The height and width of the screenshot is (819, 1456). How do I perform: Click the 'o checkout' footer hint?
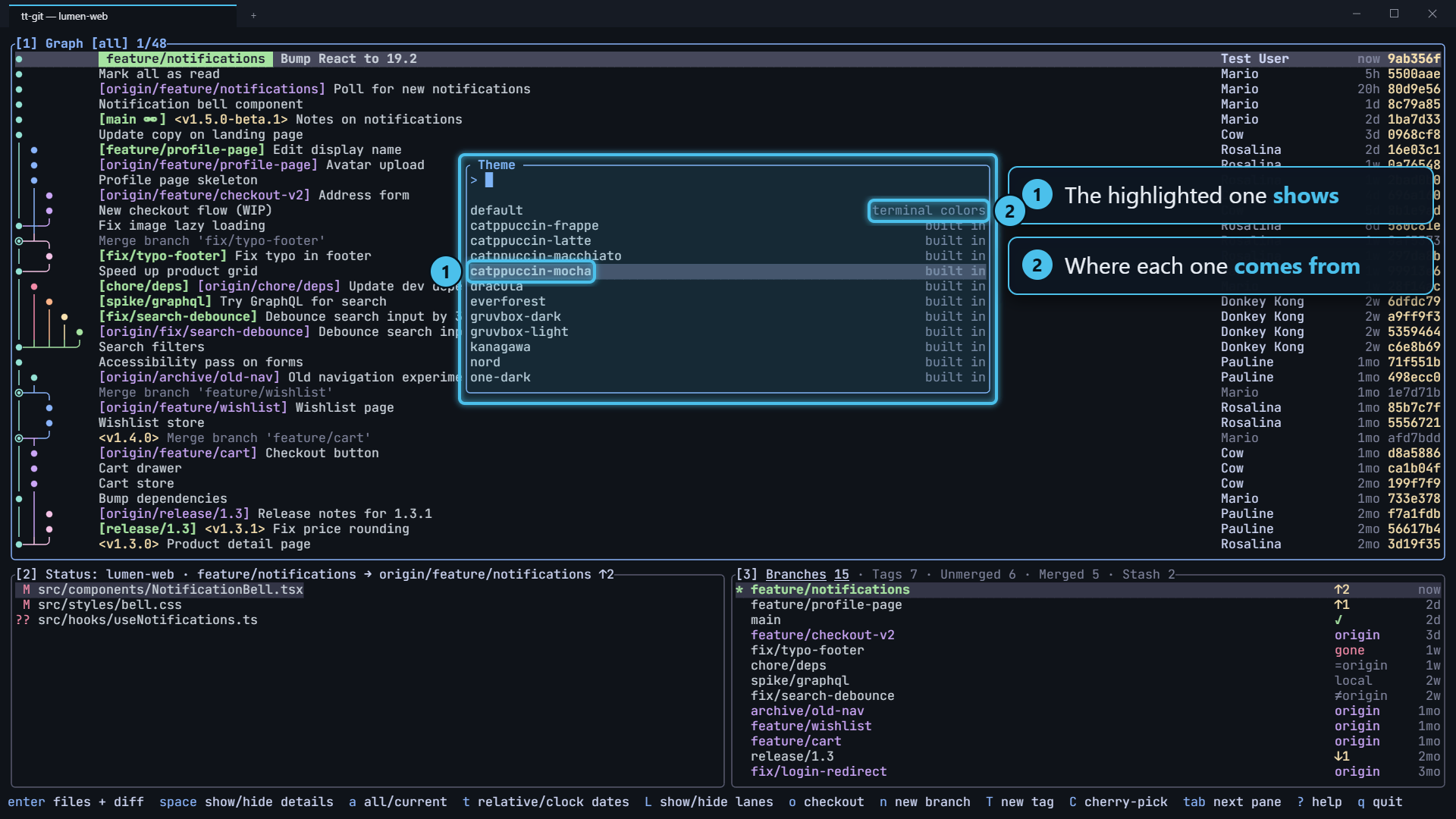coord(827,802)
